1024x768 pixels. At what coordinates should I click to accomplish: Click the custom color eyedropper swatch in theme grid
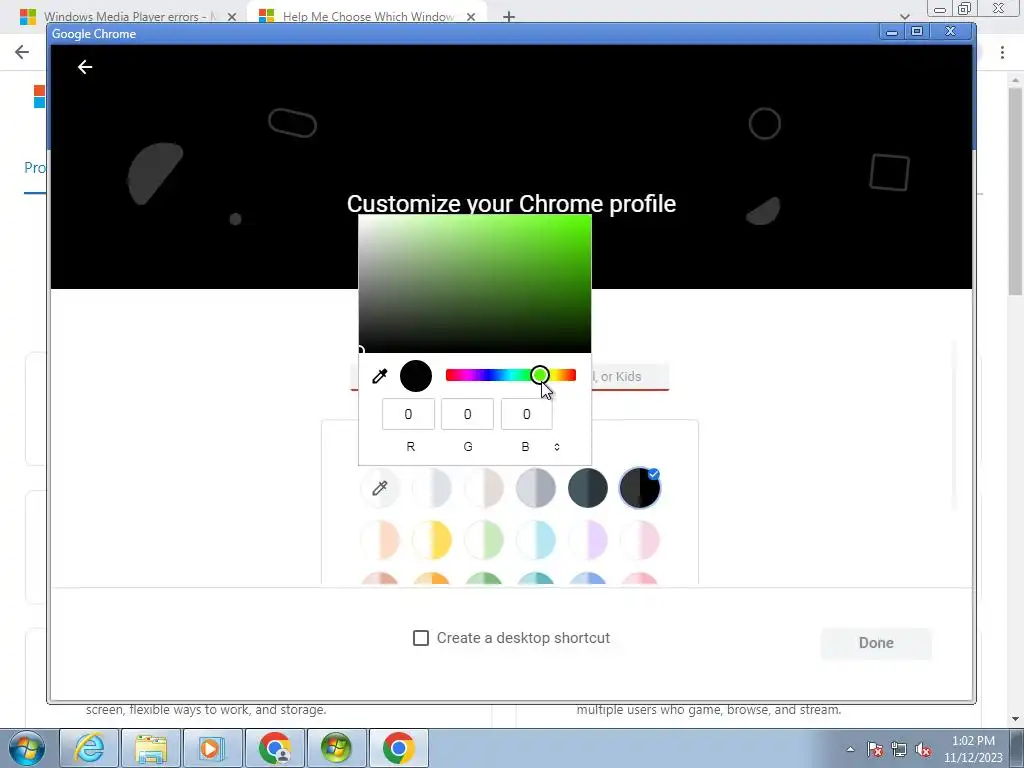pos(379,488)
